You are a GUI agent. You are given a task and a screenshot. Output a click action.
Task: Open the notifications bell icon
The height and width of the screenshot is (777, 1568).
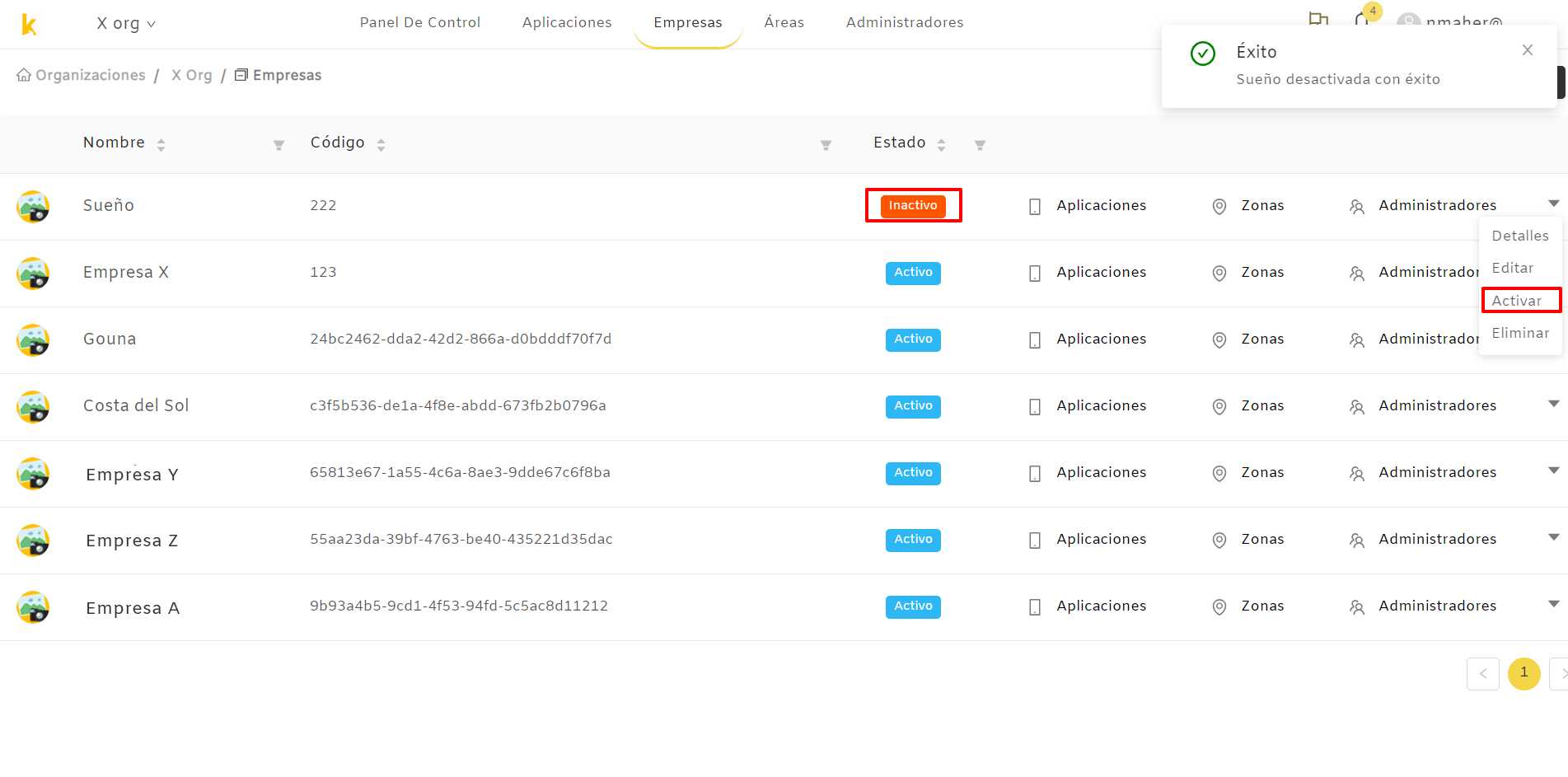(1362, 18)
